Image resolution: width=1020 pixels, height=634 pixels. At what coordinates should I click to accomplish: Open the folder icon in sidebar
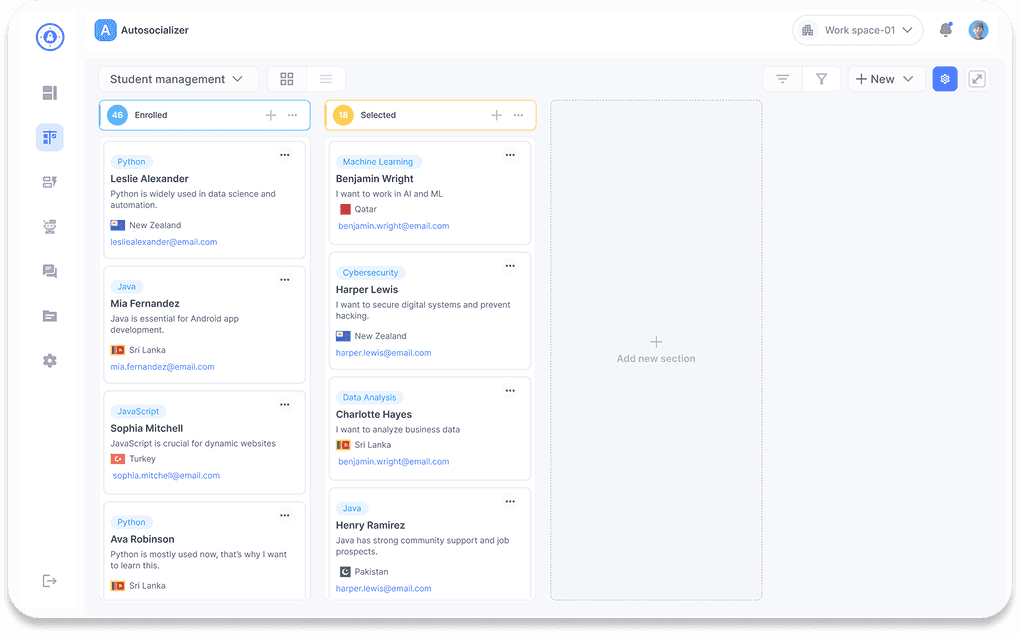49,316
